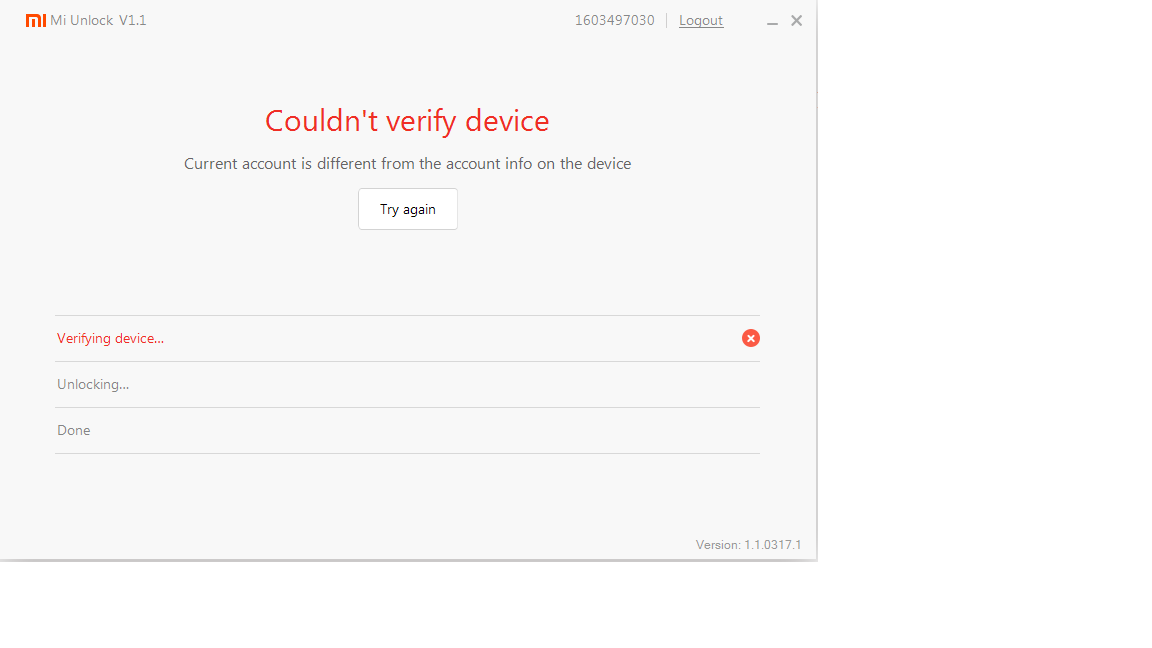Click the version number 1.1.0317.1
Screen dimensions: 1152x648
773,545
